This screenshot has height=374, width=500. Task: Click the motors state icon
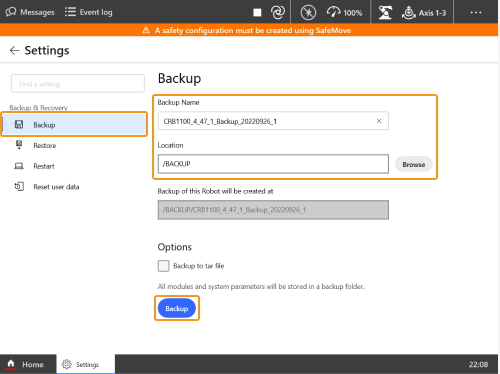pyautogui.click(x=308, y=13)
